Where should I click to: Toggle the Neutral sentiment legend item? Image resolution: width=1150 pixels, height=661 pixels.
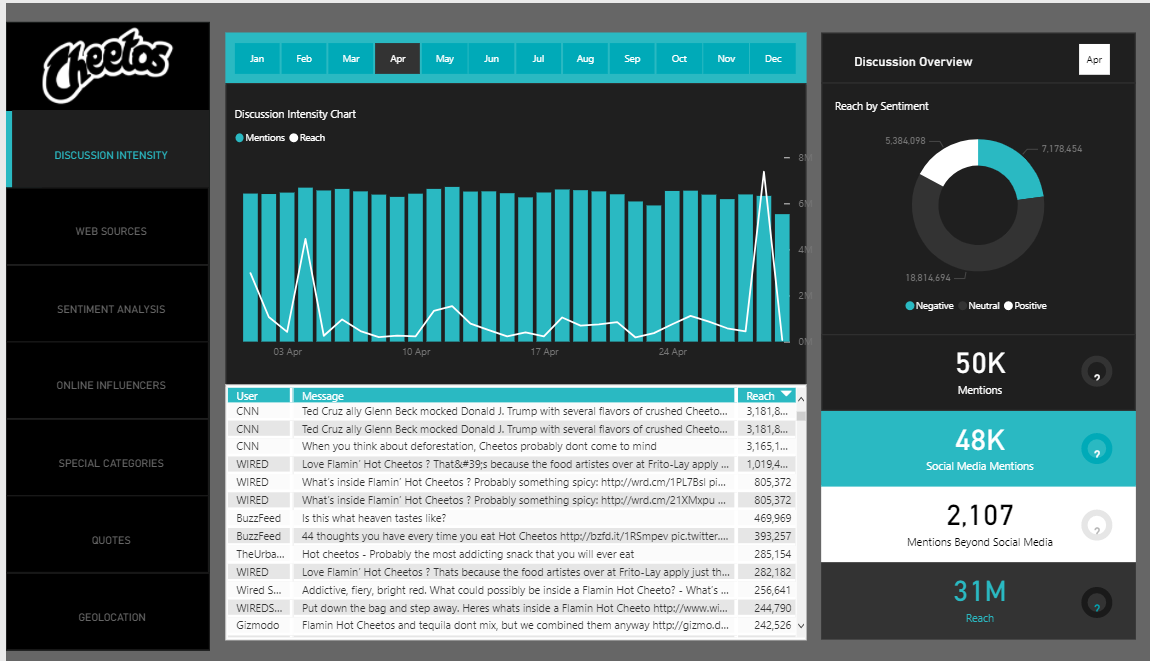point(979,306)
